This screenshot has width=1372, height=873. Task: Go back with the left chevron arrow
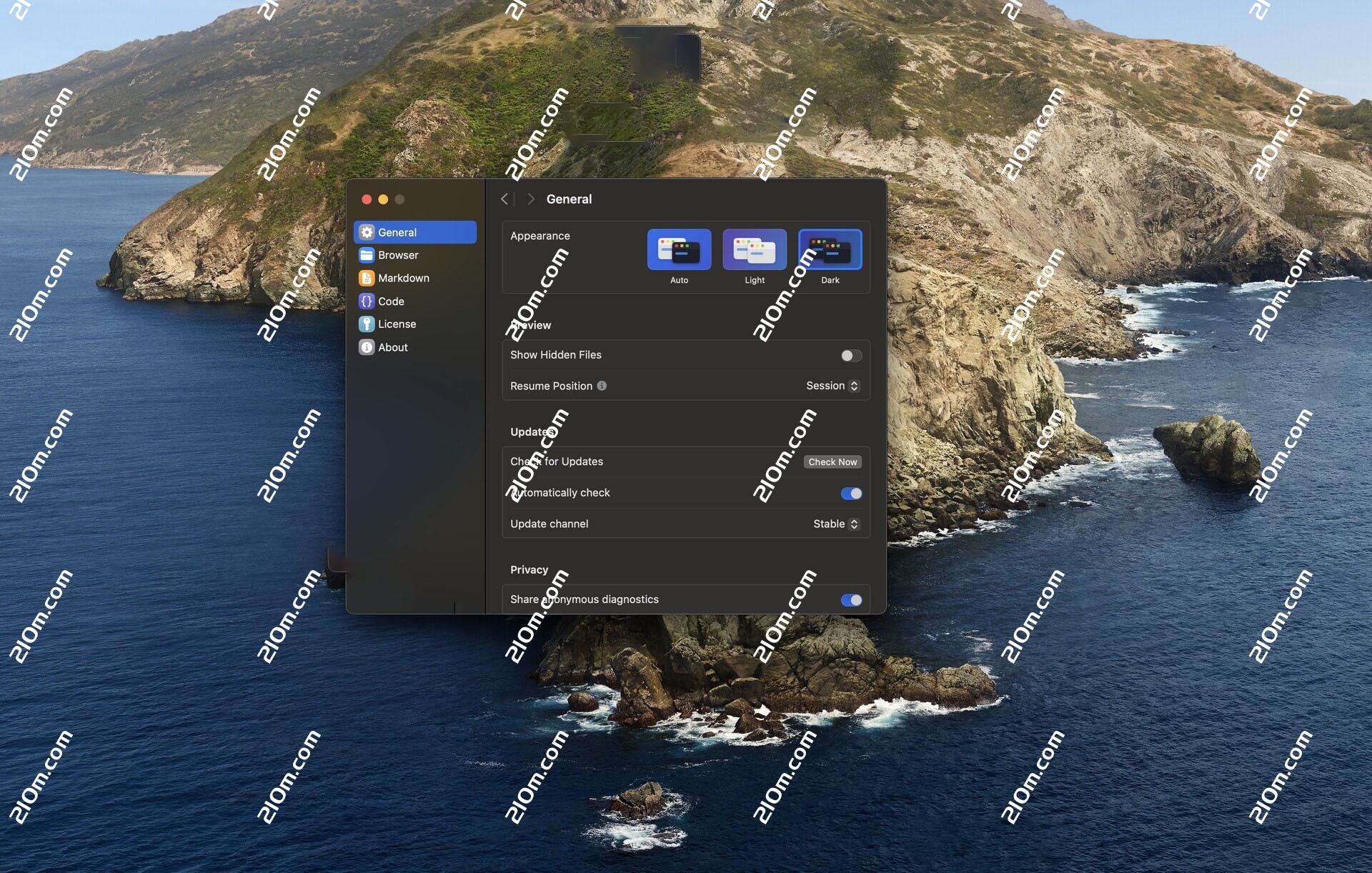pyautogui.click(x=504, y=199)
